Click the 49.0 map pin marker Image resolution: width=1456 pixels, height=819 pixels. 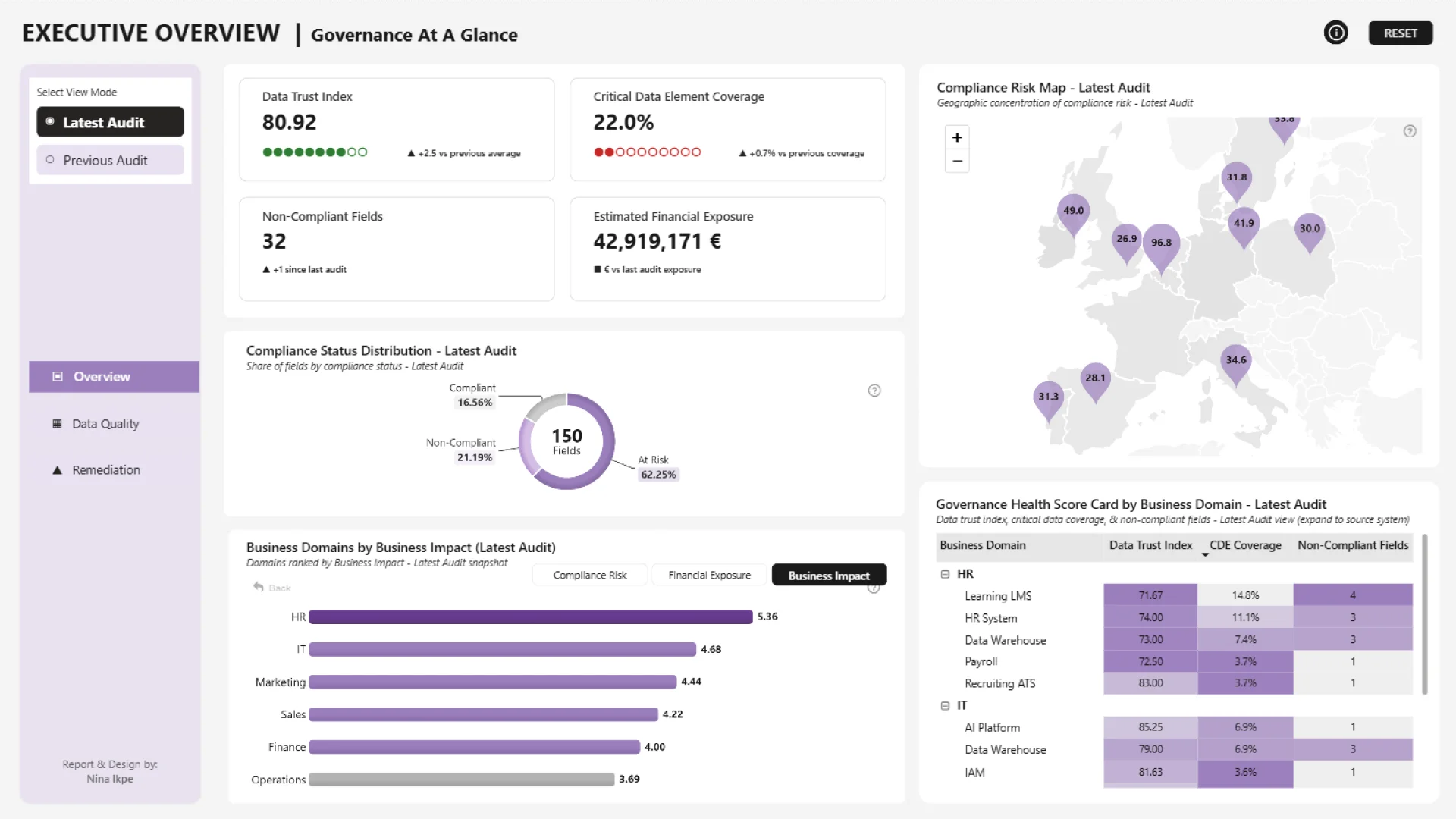(x=1073, y=212)
